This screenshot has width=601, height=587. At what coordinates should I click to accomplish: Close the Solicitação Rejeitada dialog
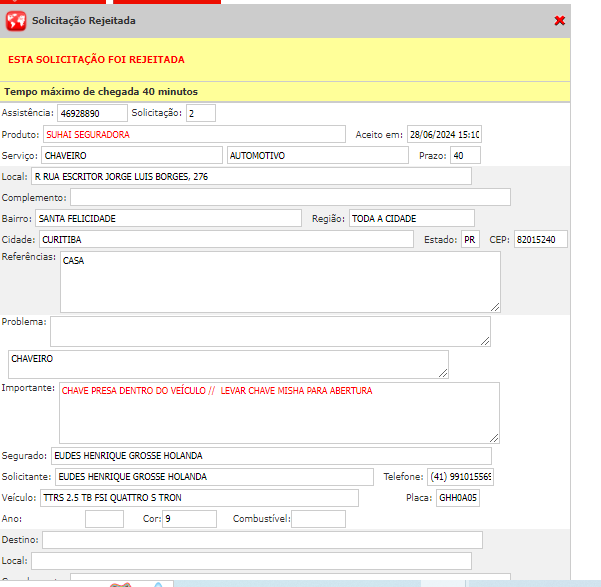(559, 20)
